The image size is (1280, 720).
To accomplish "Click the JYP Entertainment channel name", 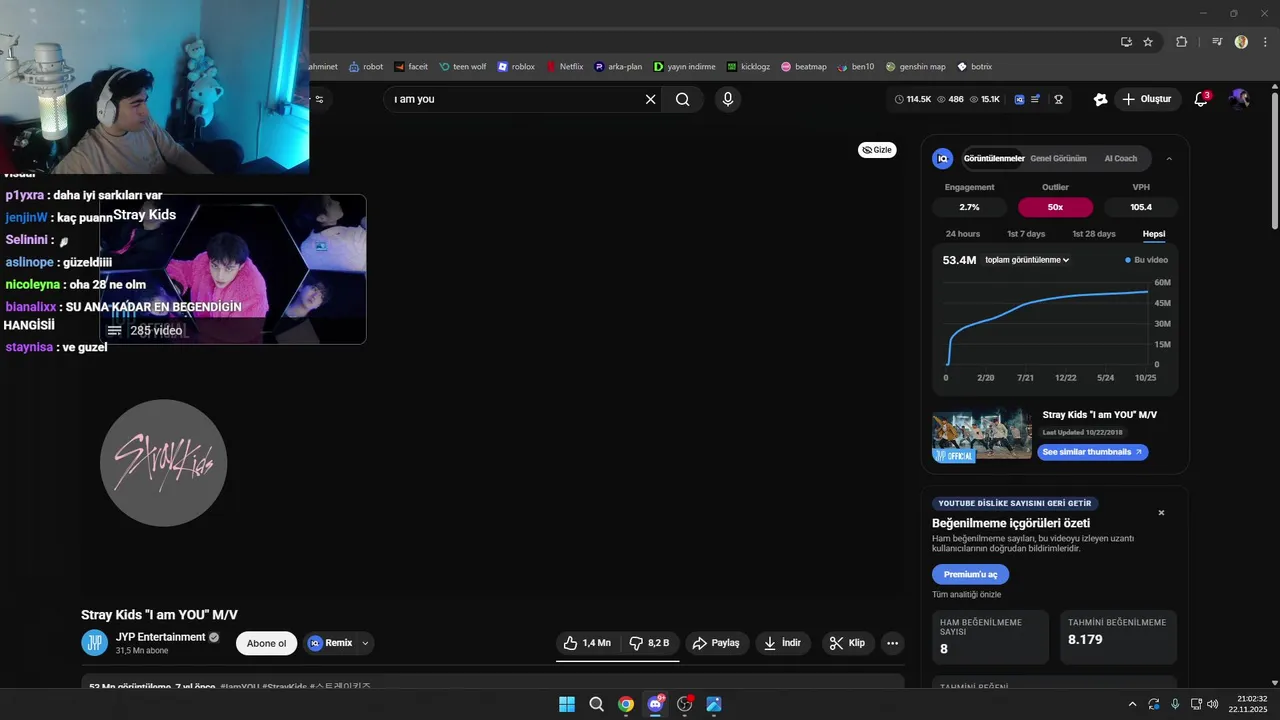I will pyautogui.click(x=160, y=637).
